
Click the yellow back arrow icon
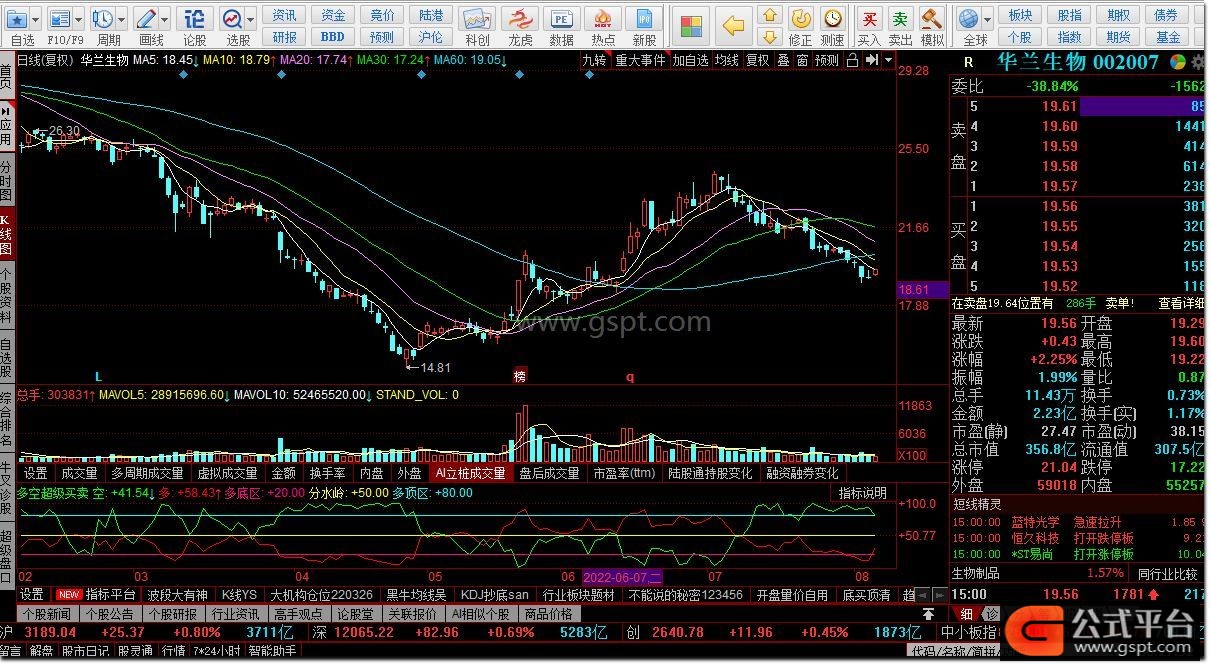[x=735, y=26]
